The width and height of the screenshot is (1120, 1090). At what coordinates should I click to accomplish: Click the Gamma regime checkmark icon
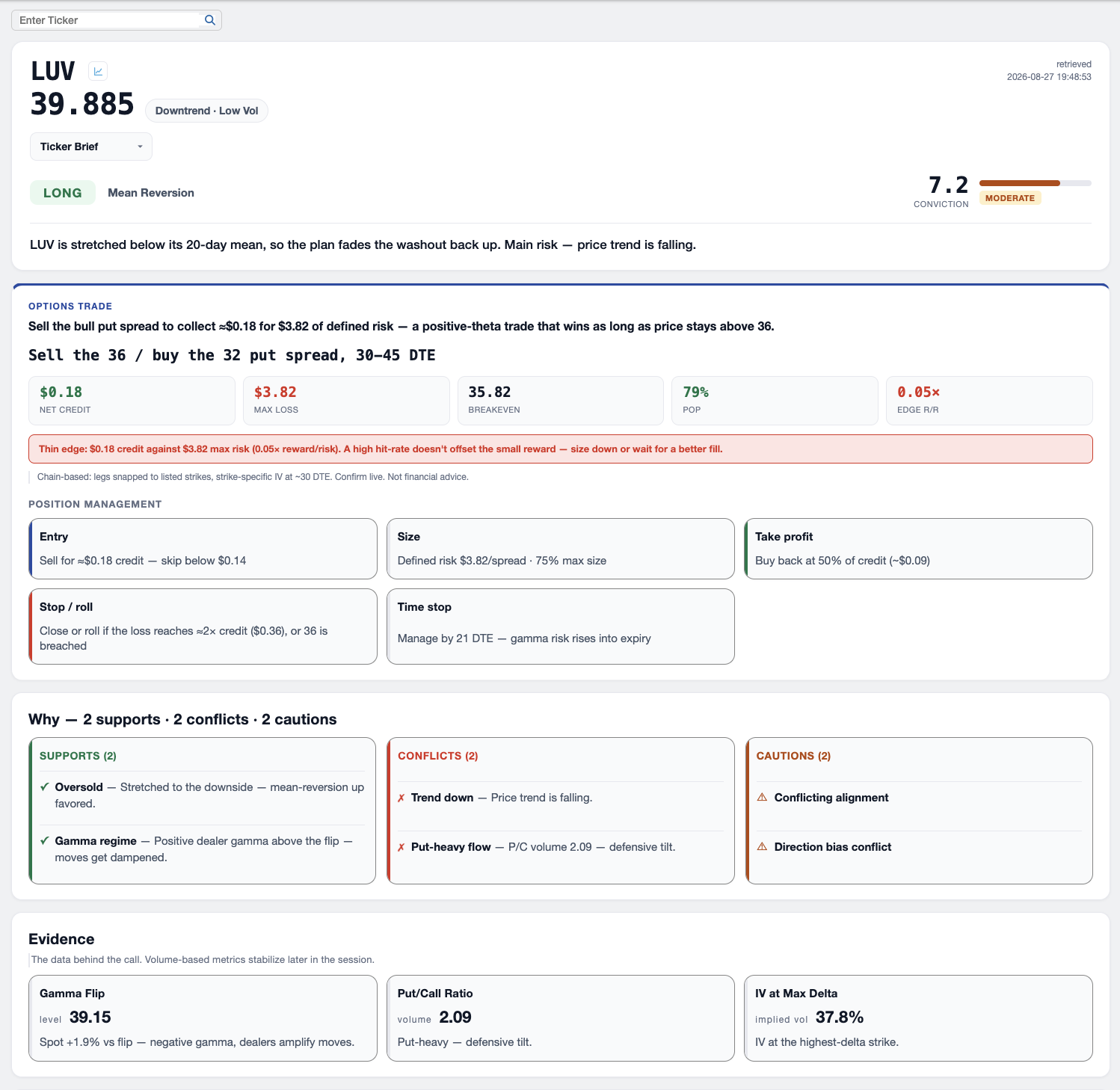tap(45, 840)
